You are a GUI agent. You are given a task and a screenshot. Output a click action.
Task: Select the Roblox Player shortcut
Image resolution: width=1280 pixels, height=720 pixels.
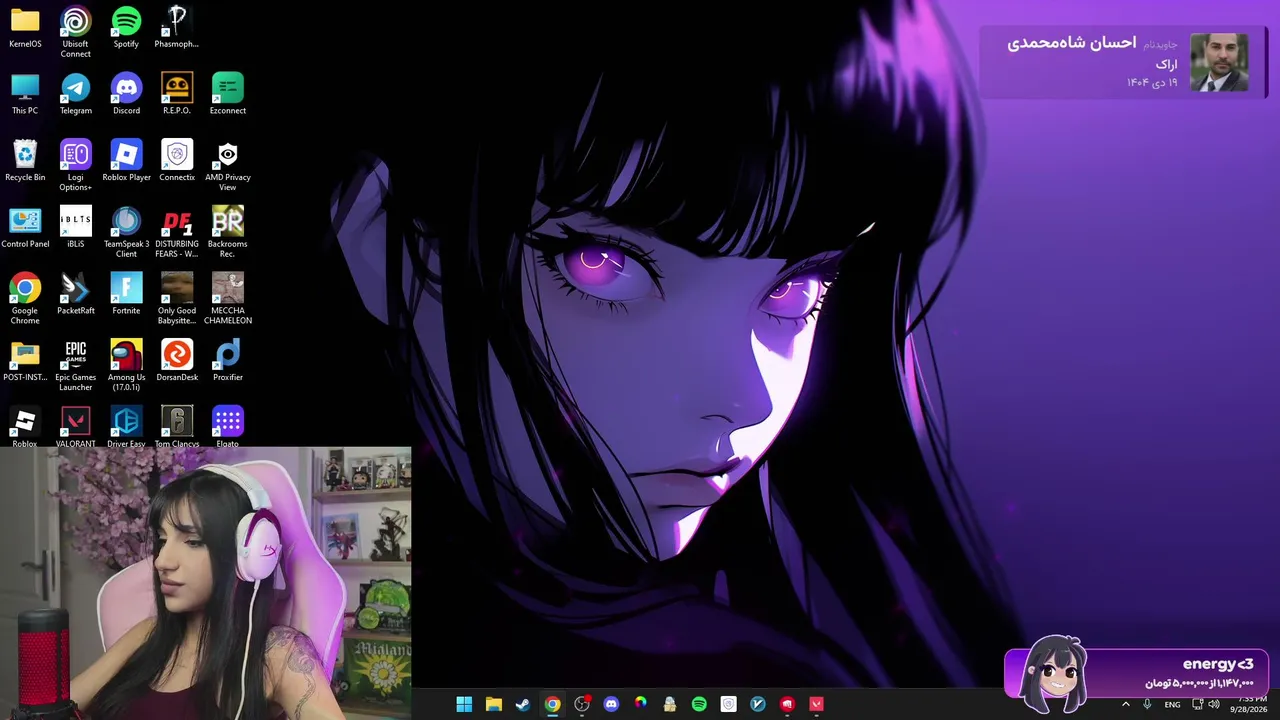(126, 161)
